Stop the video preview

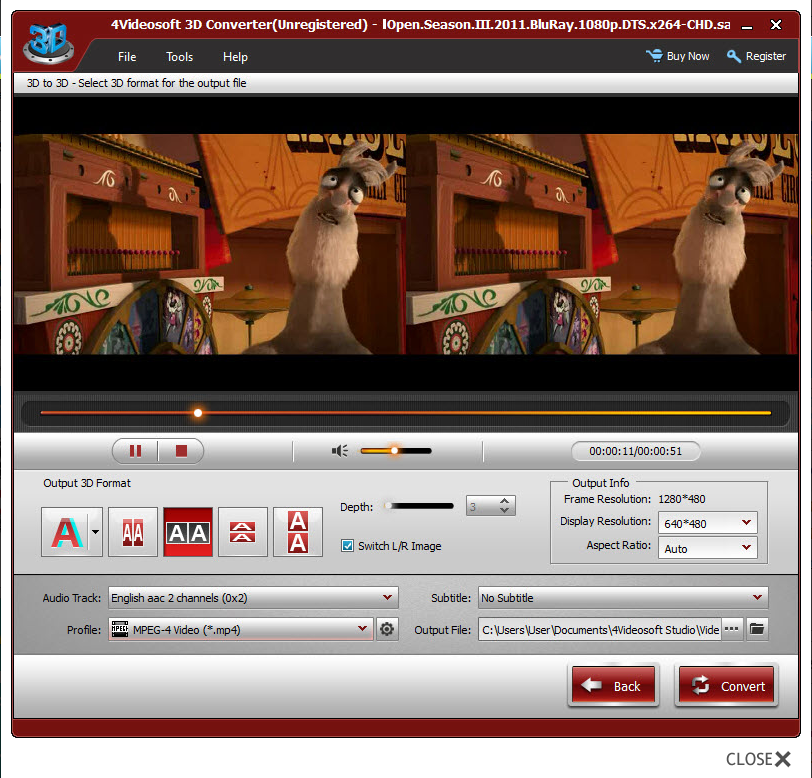(x=181, y=451)
